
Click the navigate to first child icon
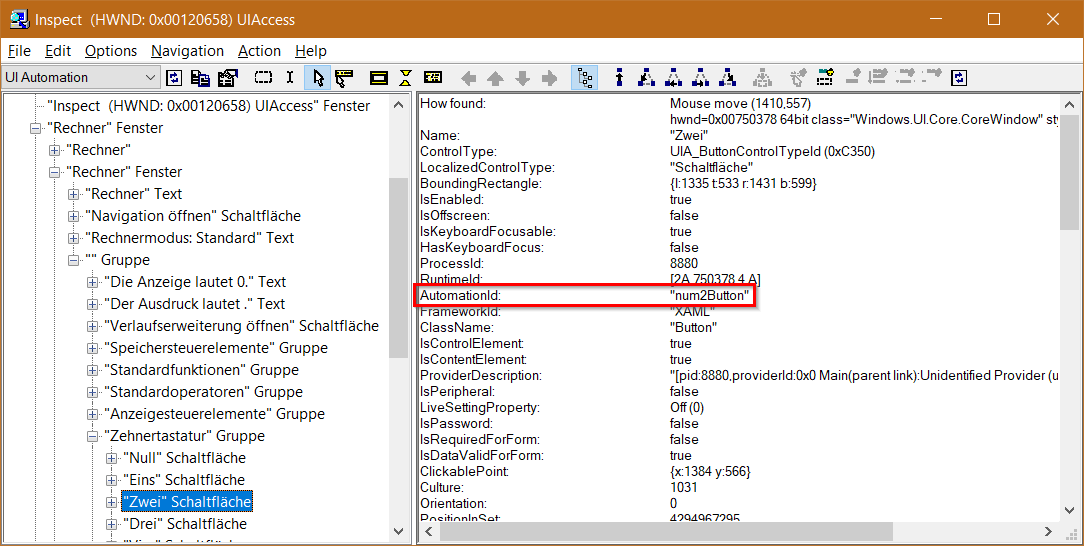tap(646, 78)
